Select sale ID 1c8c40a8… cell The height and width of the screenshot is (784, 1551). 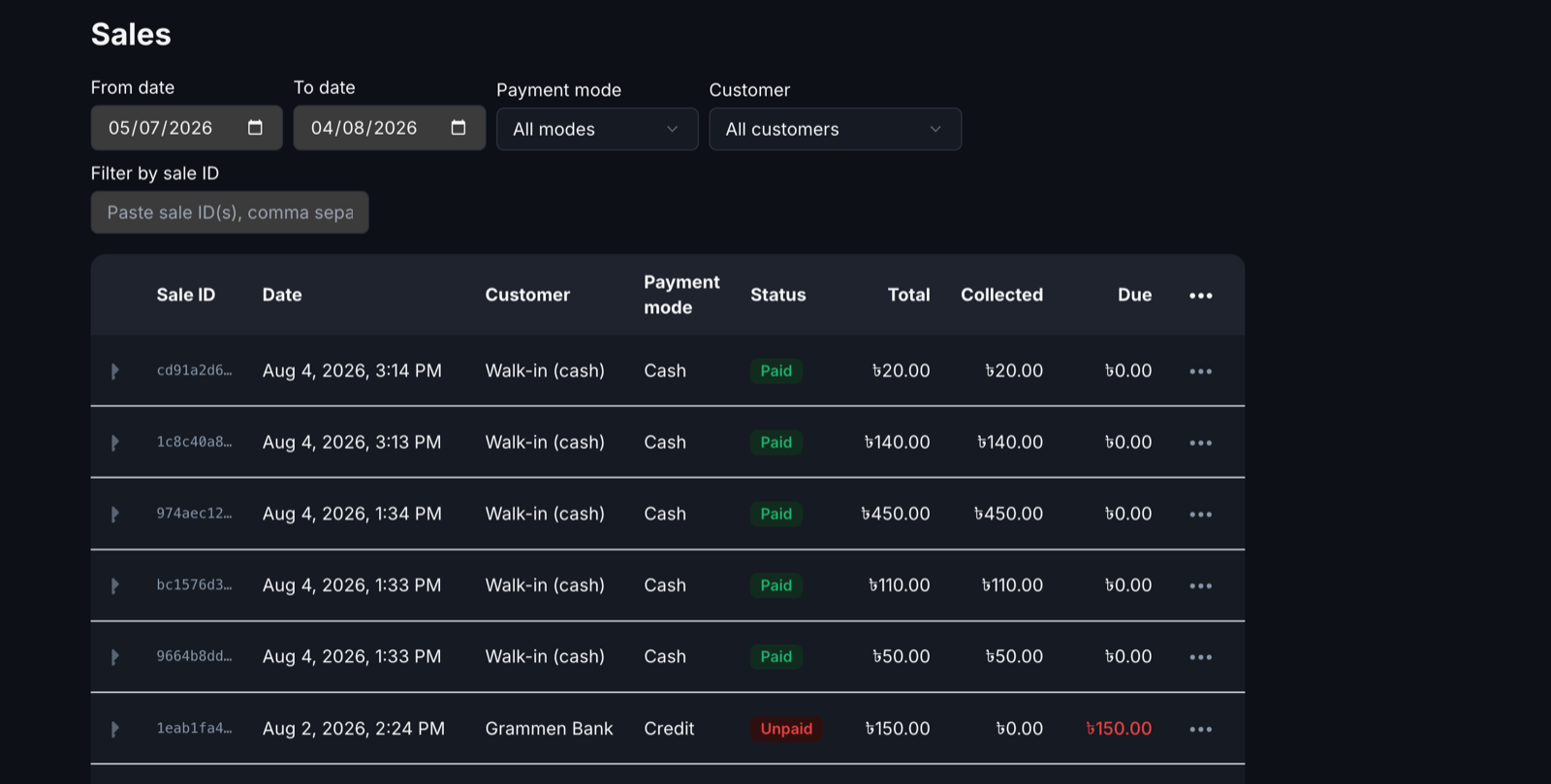[194, 442]
